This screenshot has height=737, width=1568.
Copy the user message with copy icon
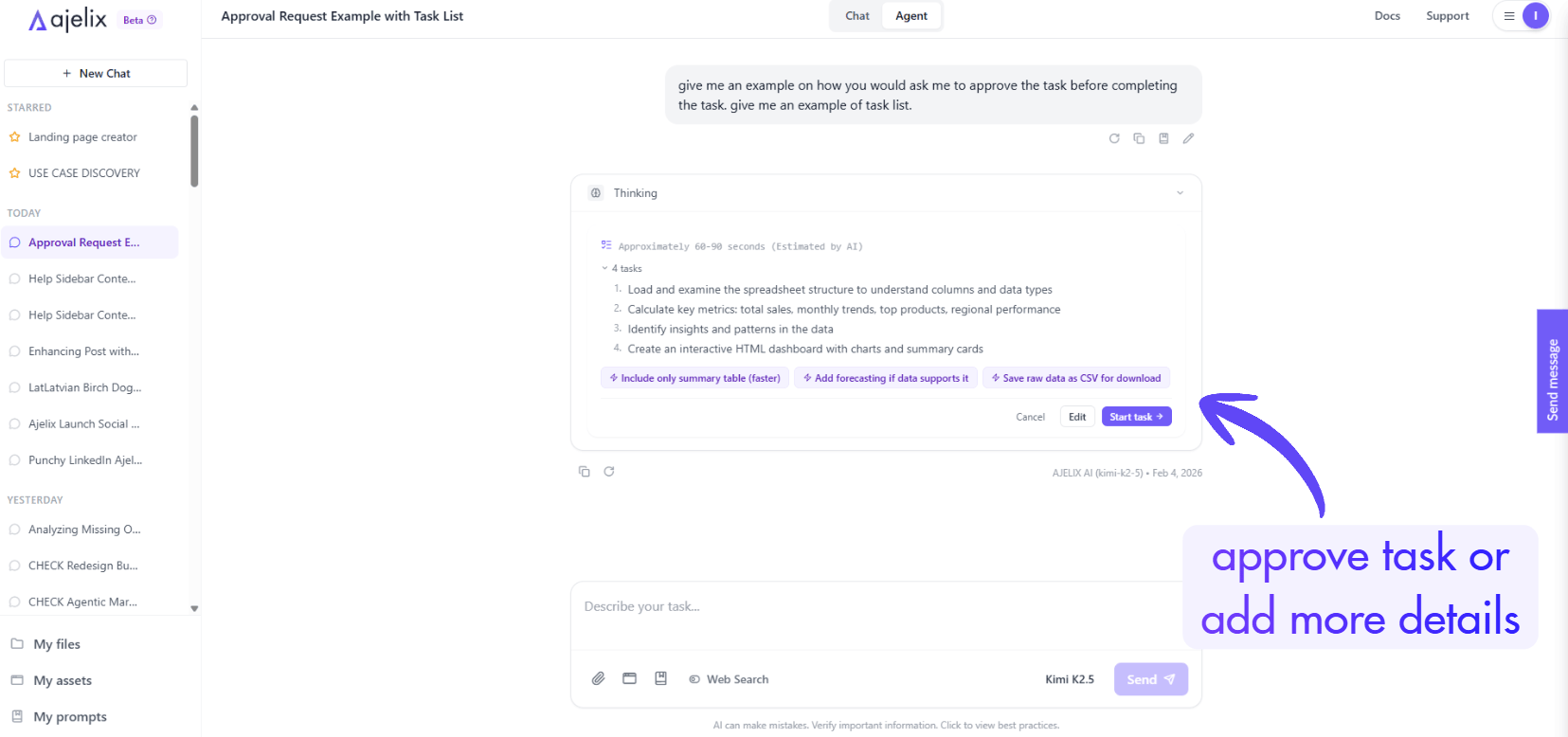(x=1139, y=138)
